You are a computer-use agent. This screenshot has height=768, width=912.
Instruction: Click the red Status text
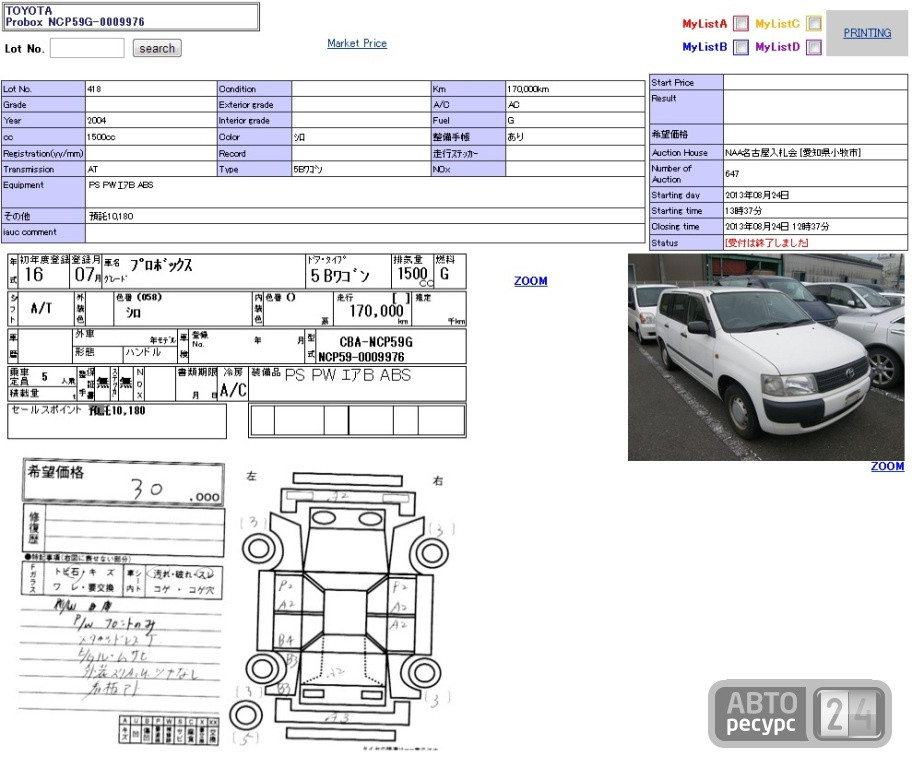pos(766,243)
